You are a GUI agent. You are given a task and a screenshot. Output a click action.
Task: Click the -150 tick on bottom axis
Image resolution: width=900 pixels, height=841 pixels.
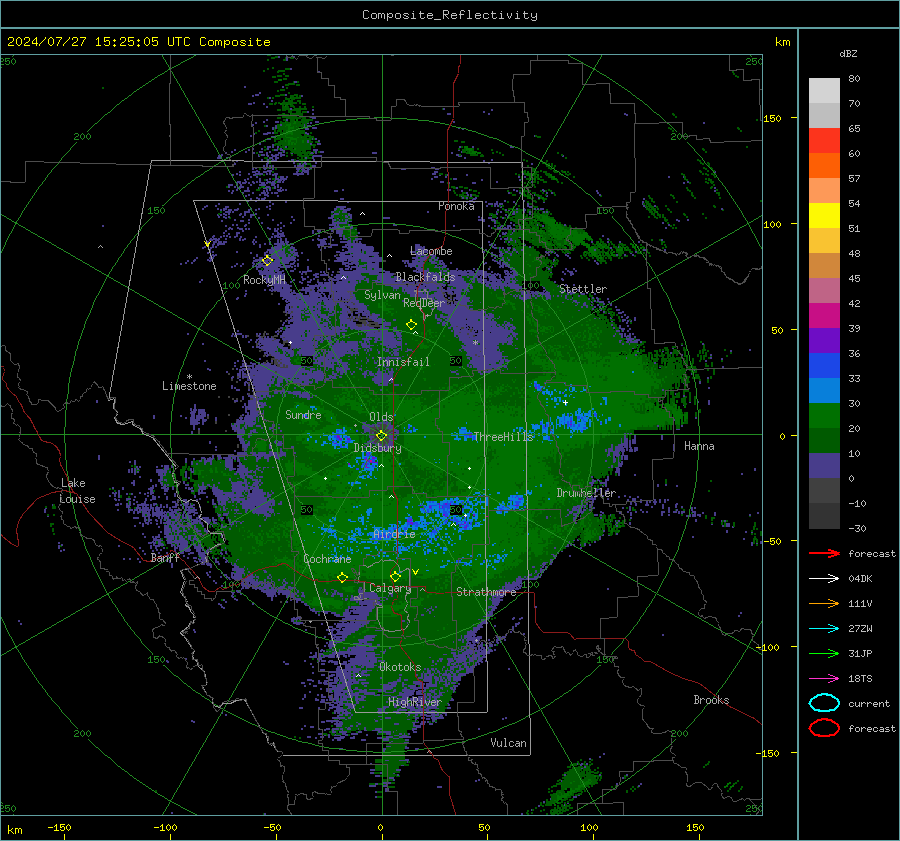pyautogui.click(x=59, y=827)
